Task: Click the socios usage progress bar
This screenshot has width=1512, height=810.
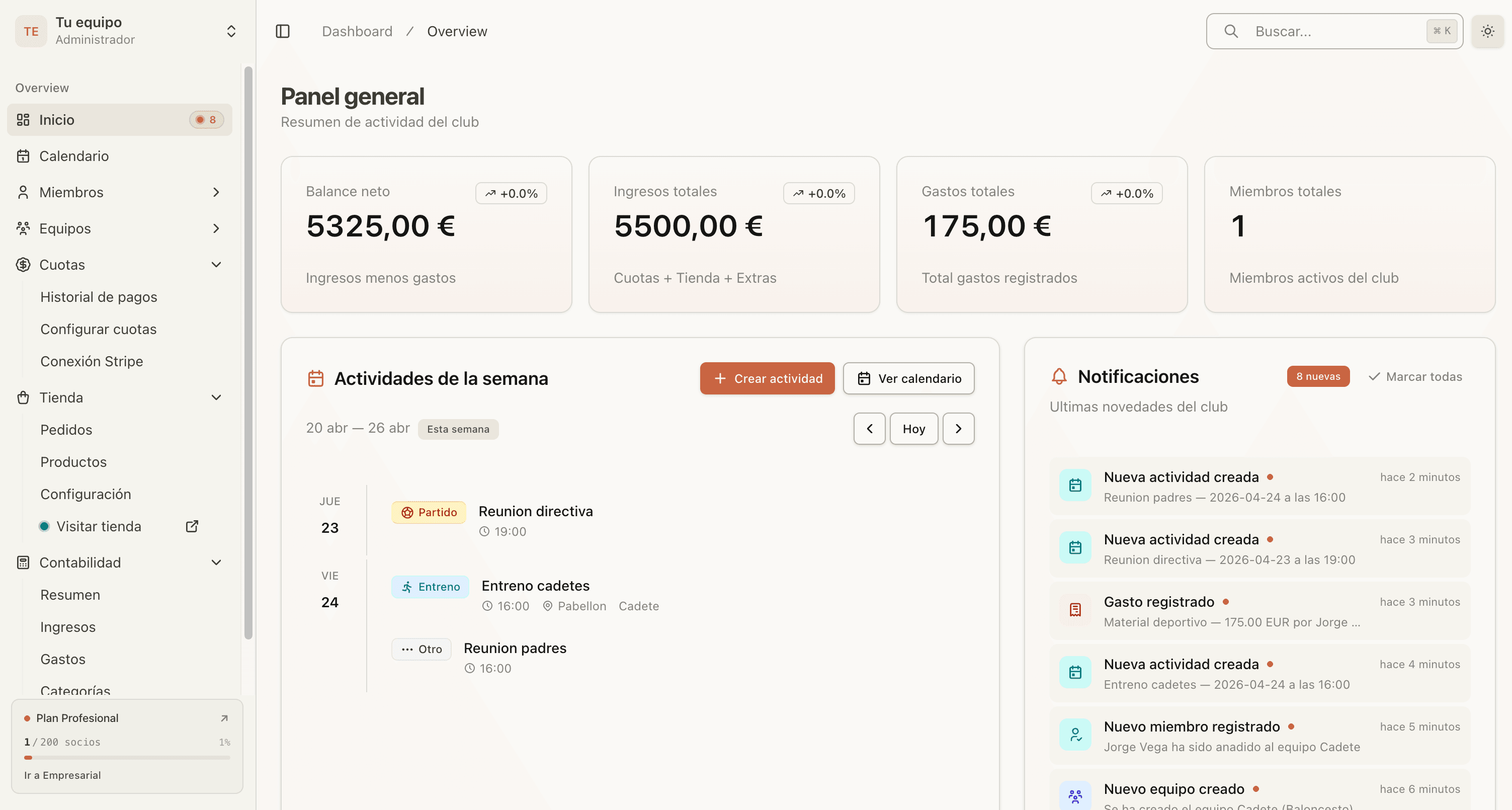Action: [x=127, y=758]
